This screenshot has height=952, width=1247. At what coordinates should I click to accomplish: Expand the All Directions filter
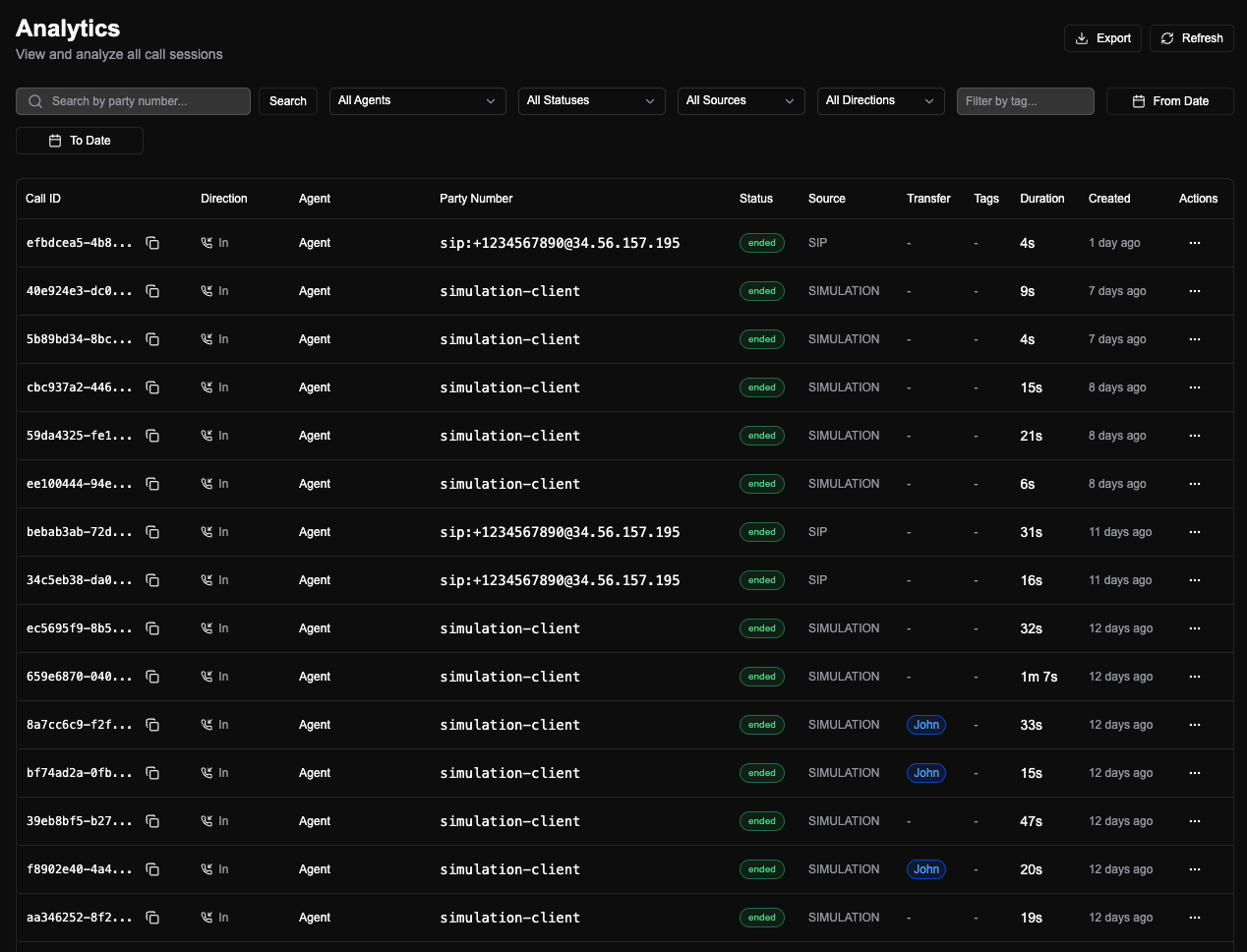point(880,100)
